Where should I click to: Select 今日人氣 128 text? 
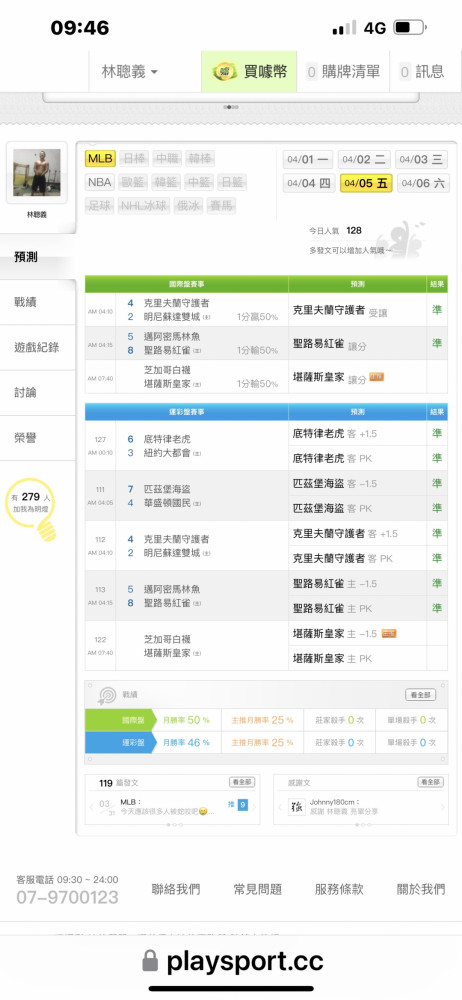pos(335,230)
